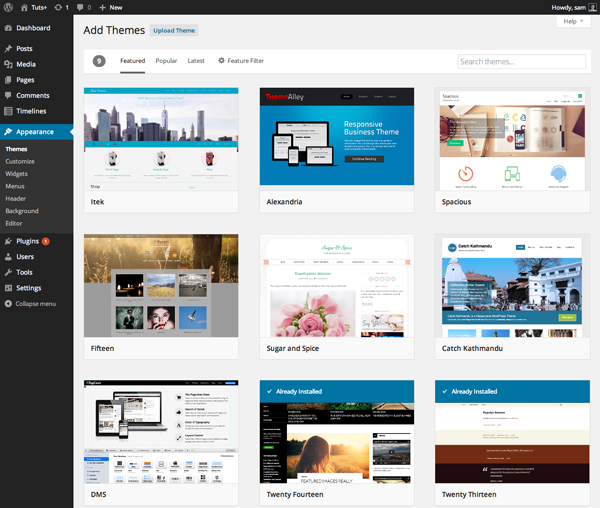Select the Alexandria theme name
This screenshot has height=508, width=600.
pyautogui.click(x=284, y=202)
